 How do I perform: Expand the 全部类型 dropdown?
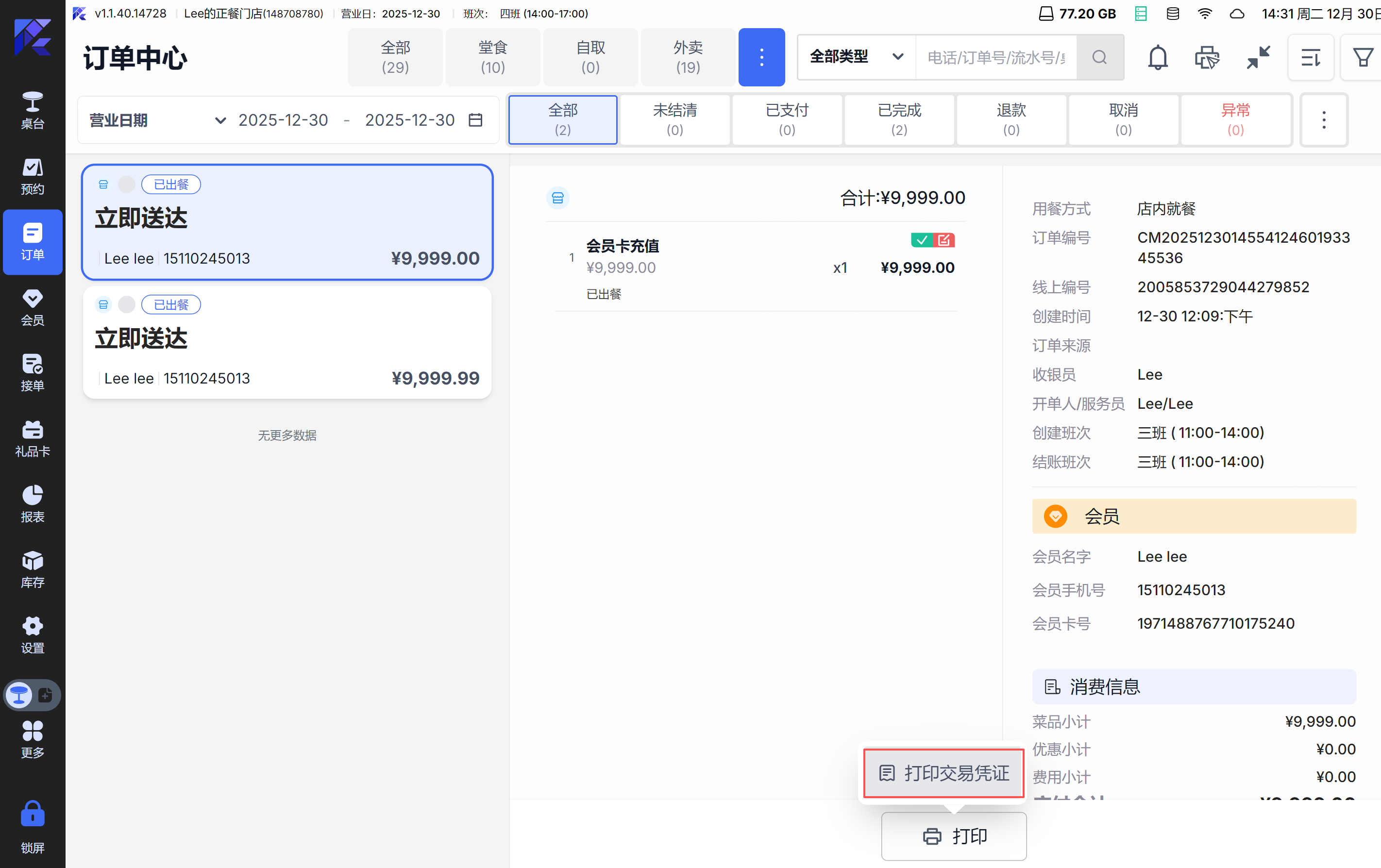tap(856, 57)
